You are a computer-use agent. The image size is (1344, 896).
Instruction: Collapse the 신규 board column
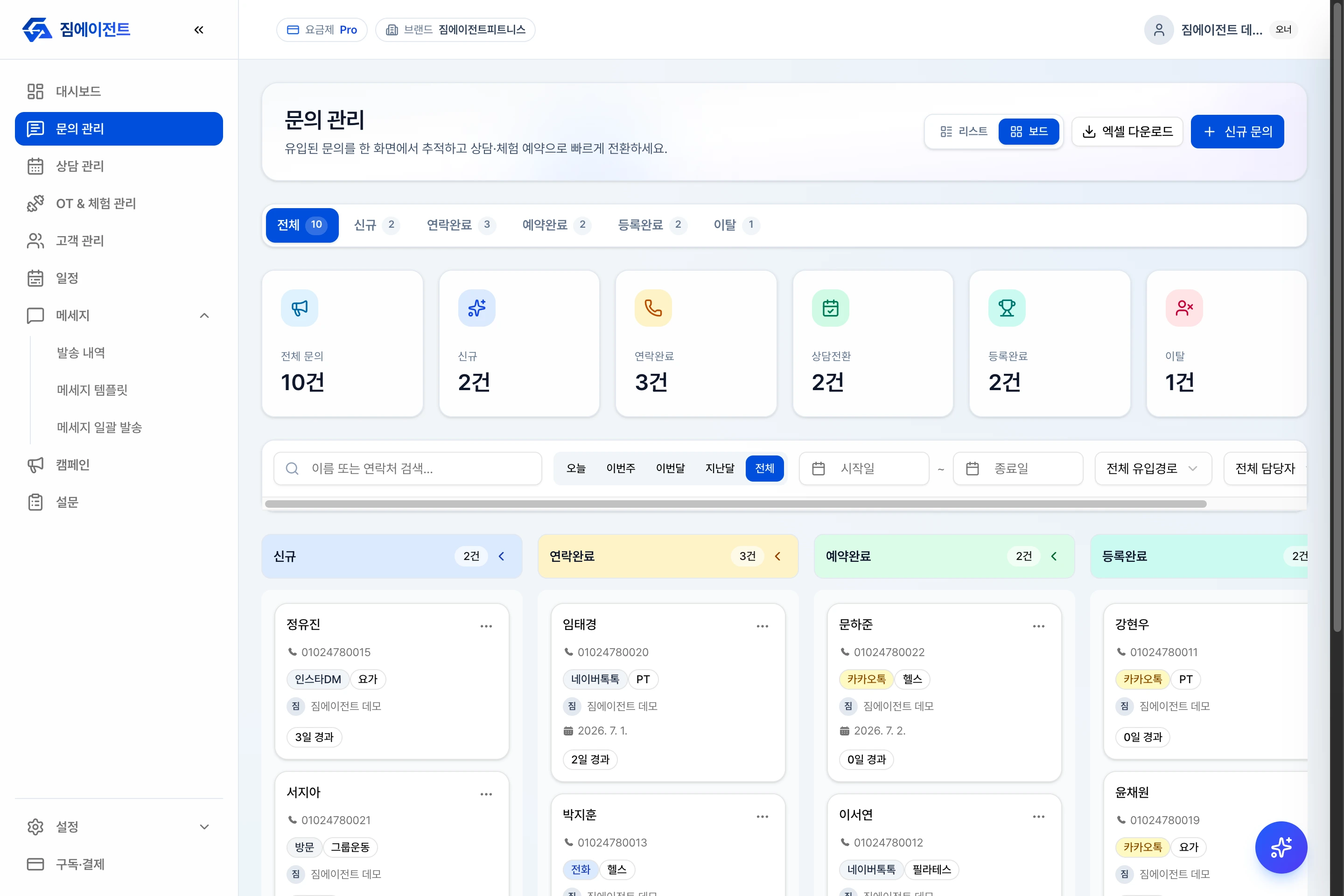502,557
